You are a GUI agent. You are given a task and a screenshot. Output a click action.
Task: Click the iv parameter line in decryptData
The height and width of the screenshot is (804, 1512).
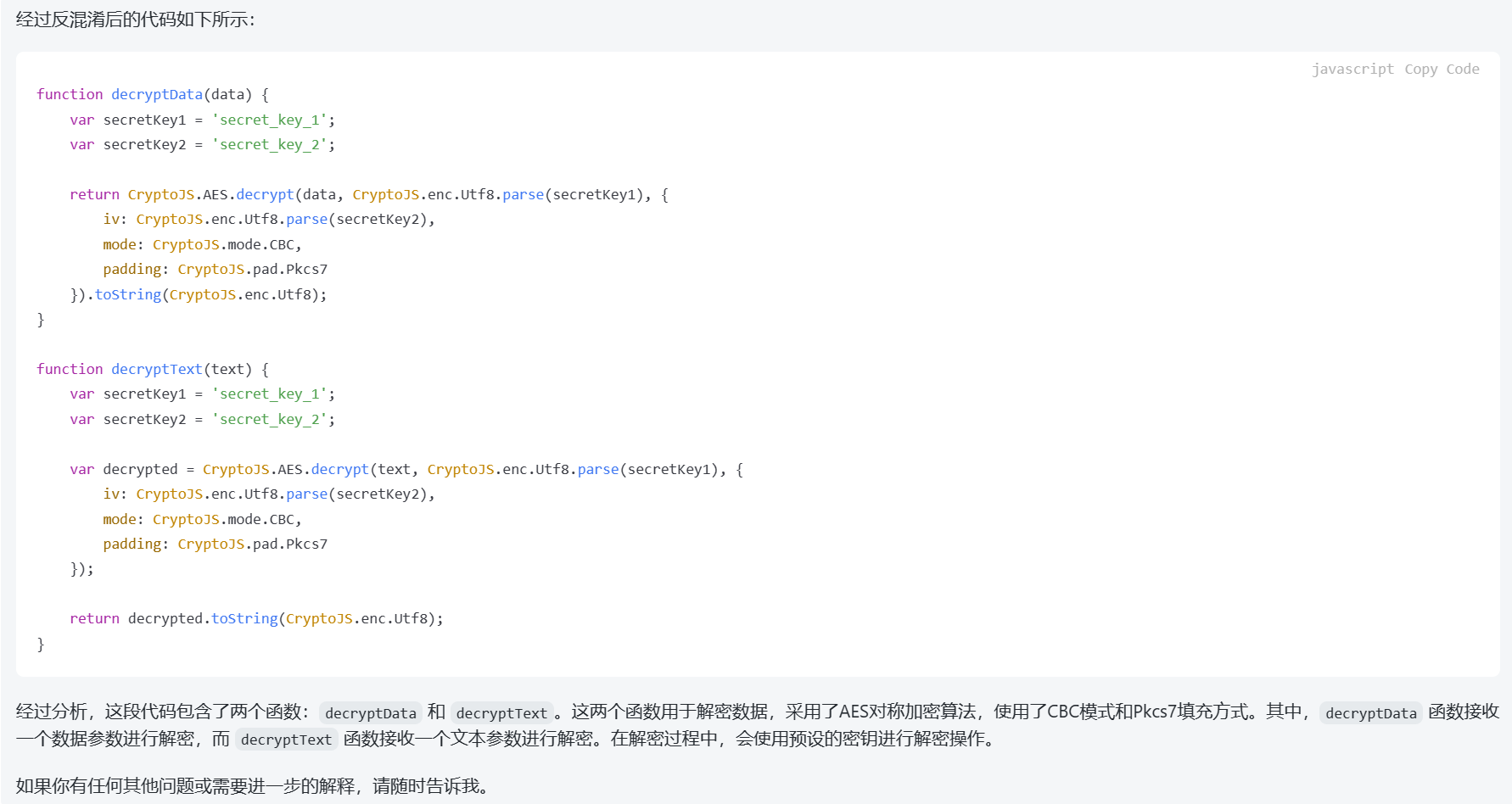point(268,219)
